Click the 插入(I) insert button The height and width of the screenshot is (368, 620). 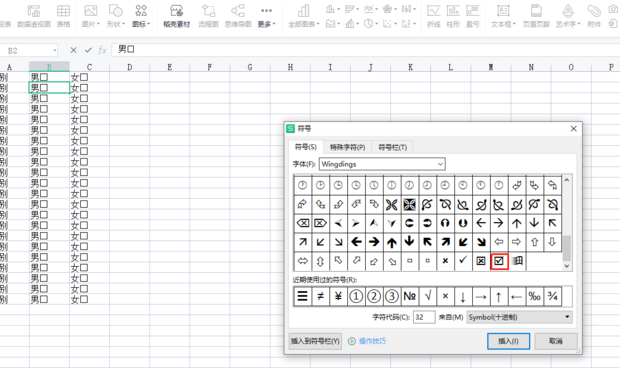tap(508, 341)
